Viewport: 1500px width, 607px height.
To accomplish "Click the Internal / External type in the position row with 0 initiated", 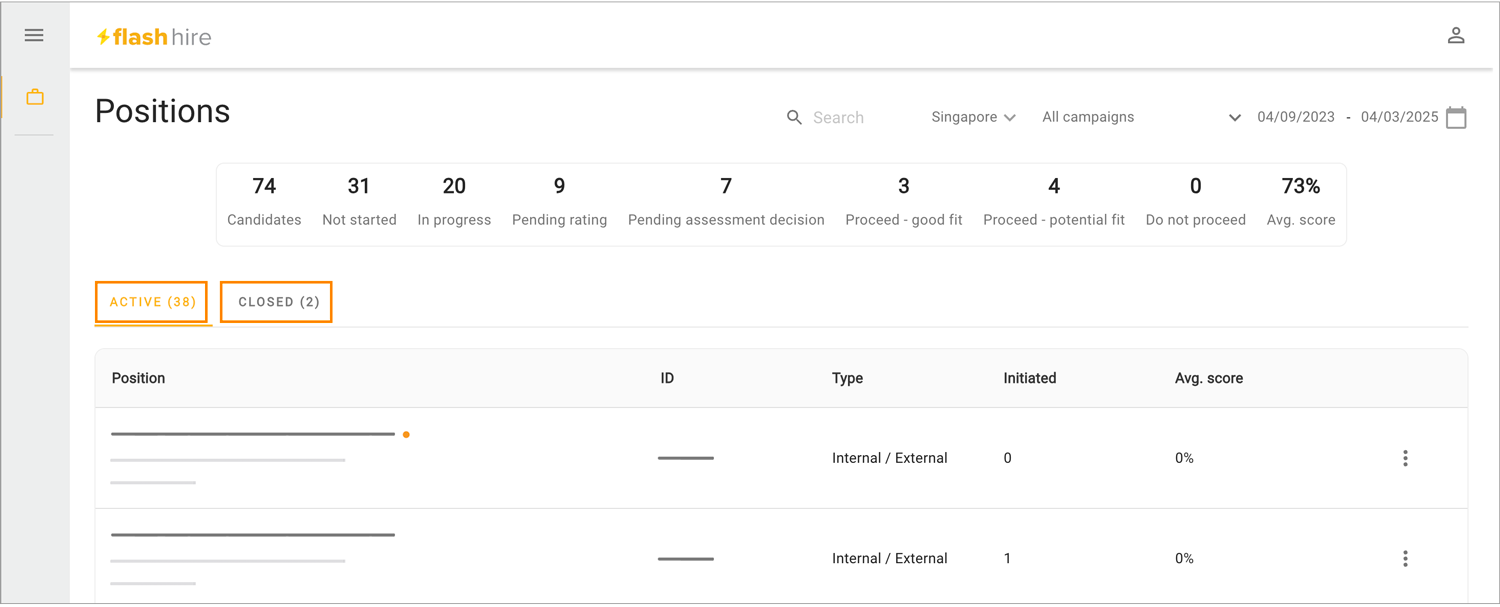I will [x=889, y=458].
